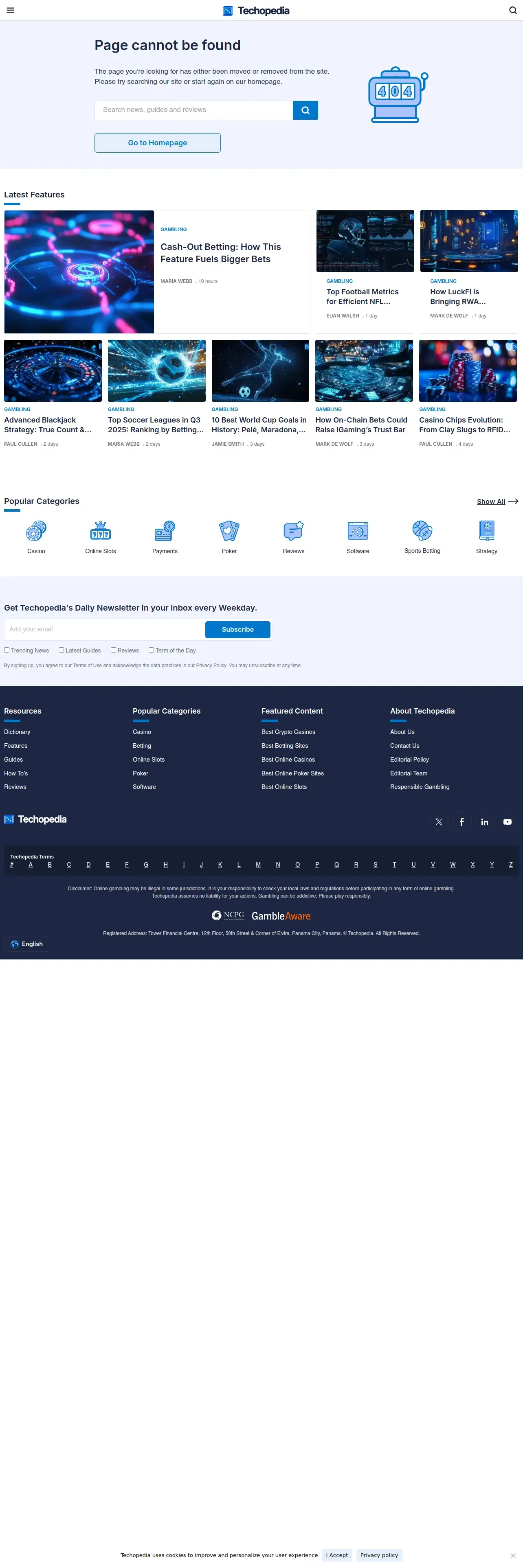523x1568 pixels.
Task: Open Betting in footer Popular Categories
Action: click(142, 746)
